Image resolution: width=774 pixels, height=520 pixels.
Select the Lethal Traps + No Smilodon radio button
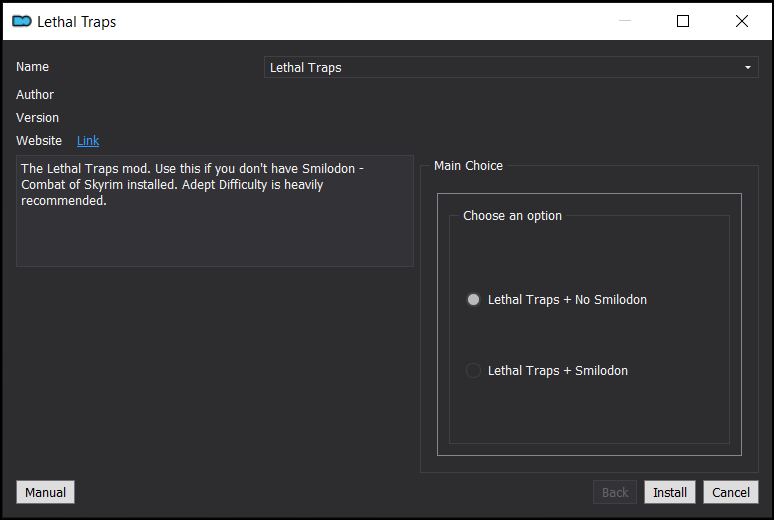(x=473, y=300)
